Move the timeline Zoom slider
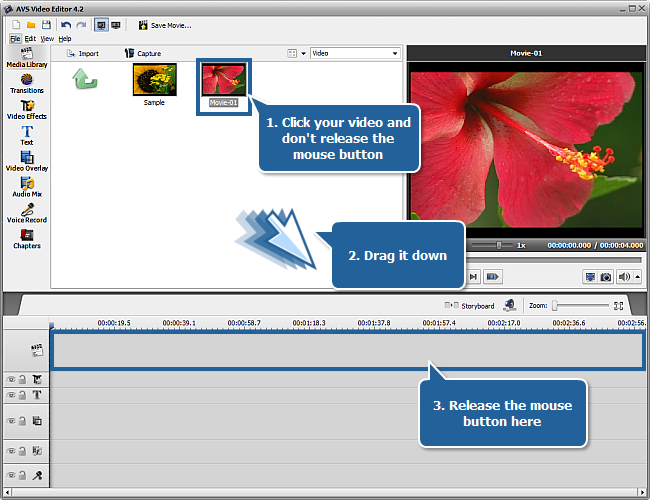Viewport: 650px width, 500px height. click(x=554, y=306)
